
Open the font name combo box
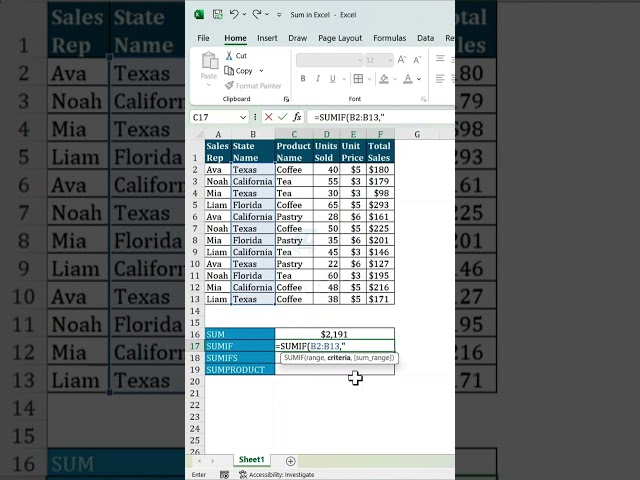click(x=329, y=60)
